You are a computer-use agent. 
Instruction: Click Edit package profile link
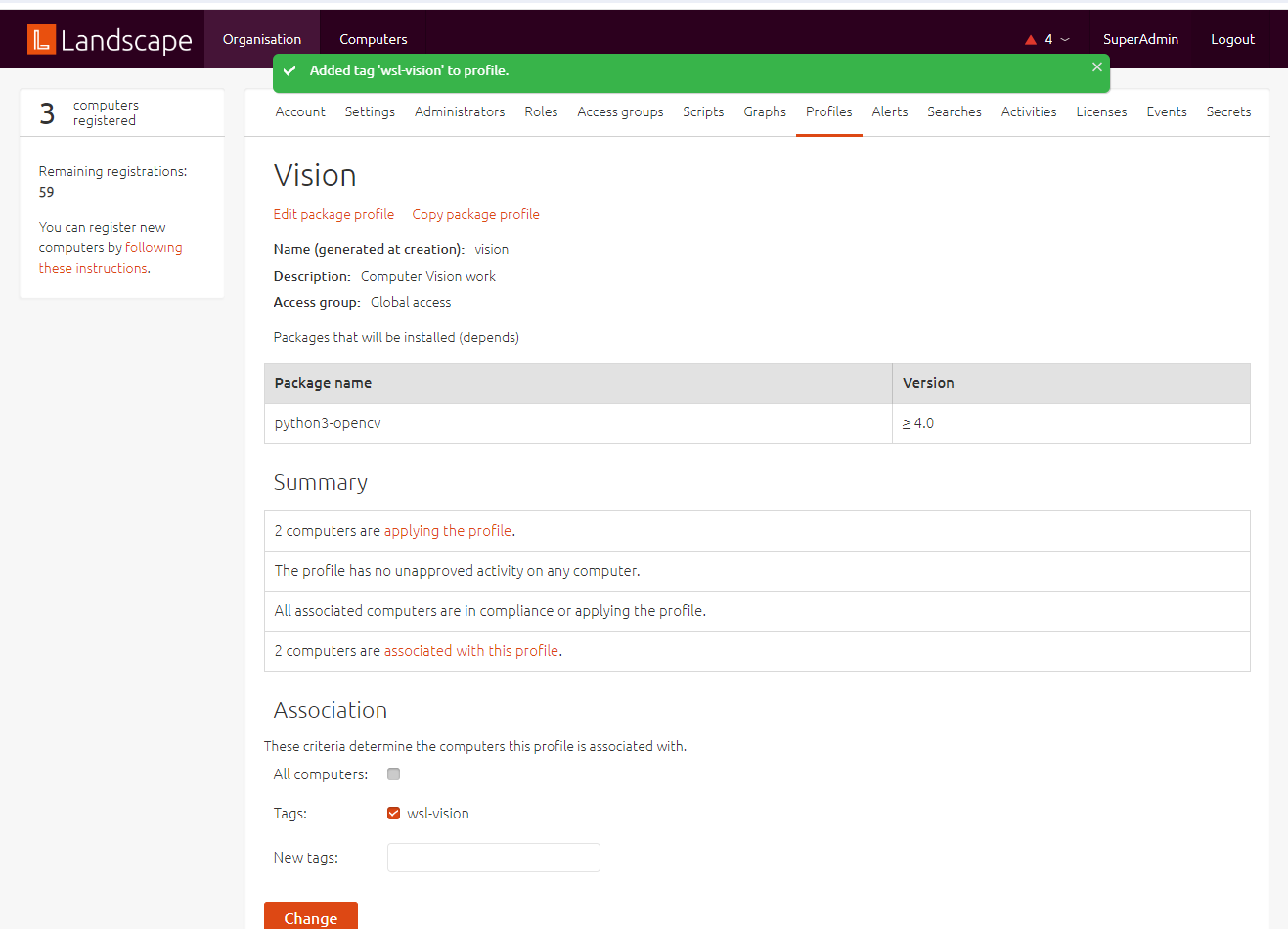tap(333, 214)
